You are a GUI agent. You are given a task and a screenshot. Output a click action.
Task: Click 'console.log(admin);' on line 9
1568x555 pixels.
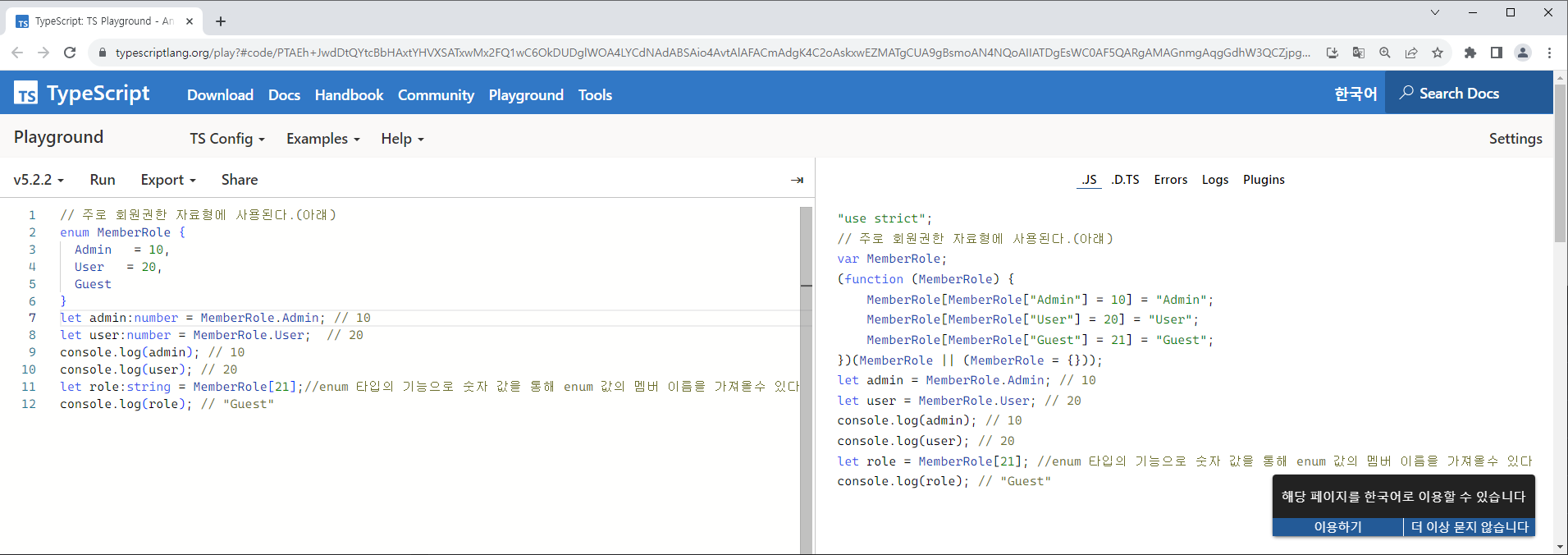click(x=130, y=352)
